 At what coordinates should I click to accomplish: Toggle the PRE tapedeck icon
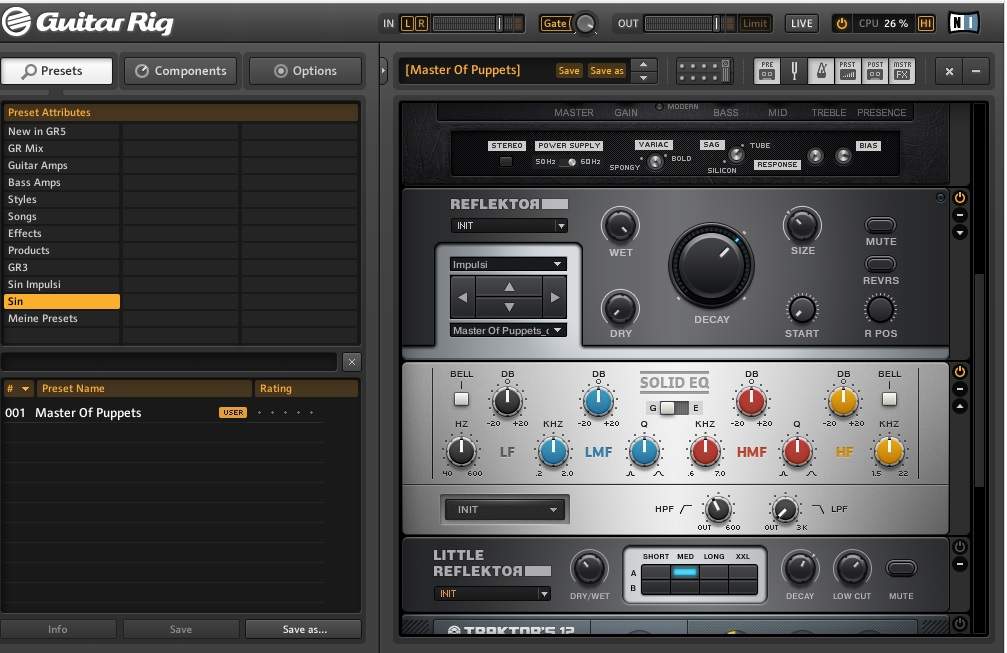(767, 71)
